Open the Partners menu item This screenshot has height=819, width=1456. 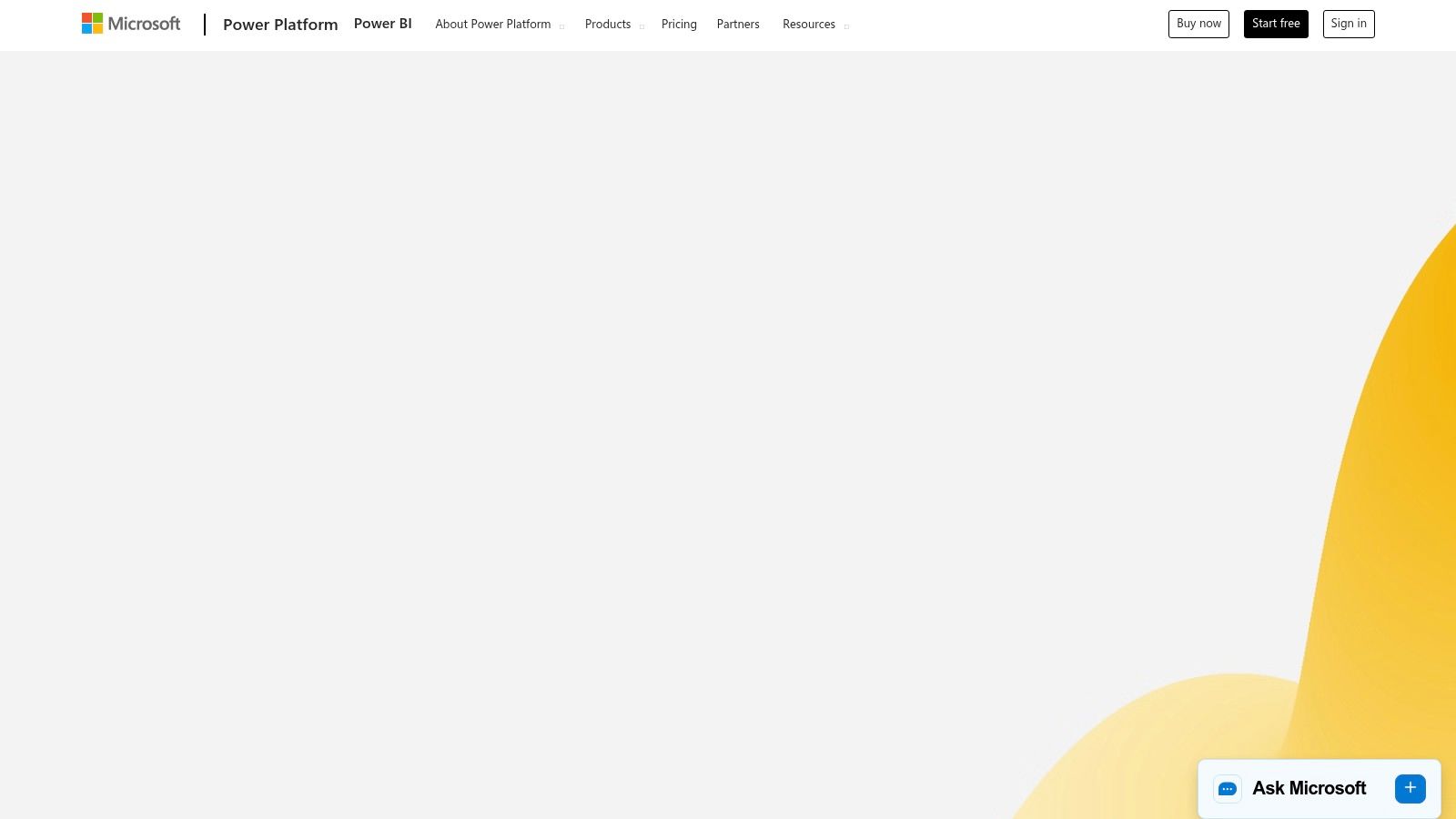click(738, 24)
